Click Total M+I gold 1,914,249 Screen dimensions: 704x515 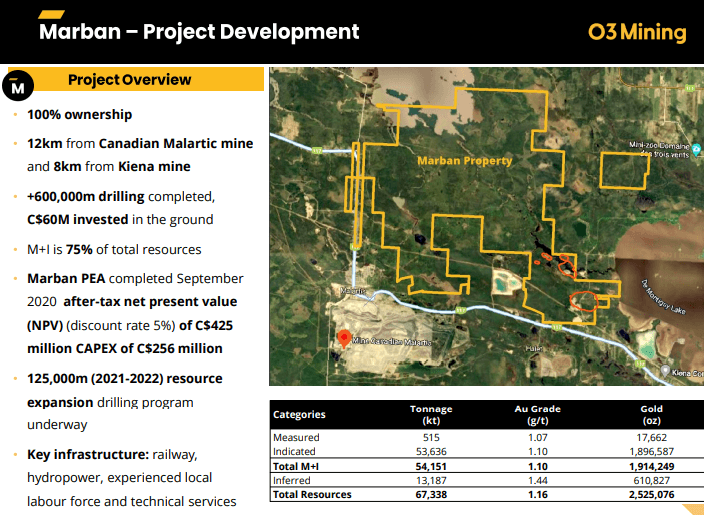(651, 467)
